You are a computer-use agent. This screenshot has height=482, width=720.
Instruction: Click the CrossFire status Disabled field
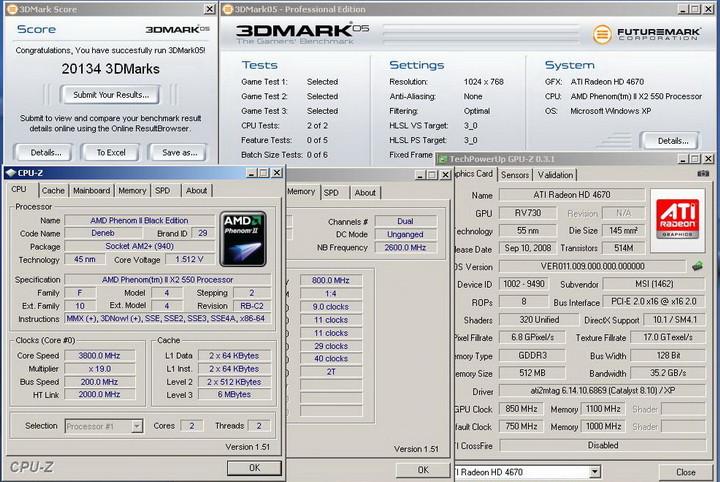(x=602, y=445)
